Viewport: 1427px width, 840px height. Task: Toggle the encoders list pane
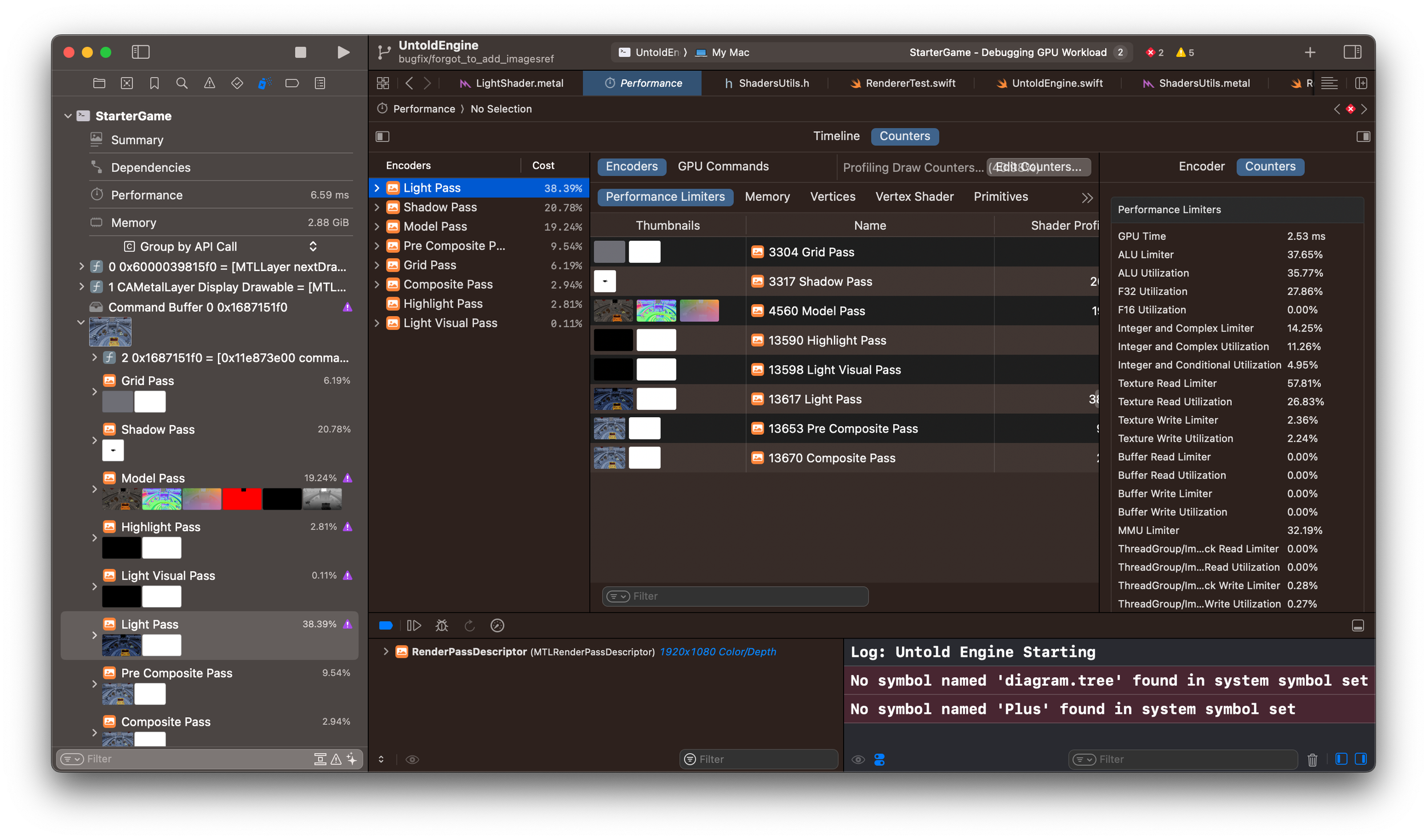pyautogui.click(x=382, y=136)
